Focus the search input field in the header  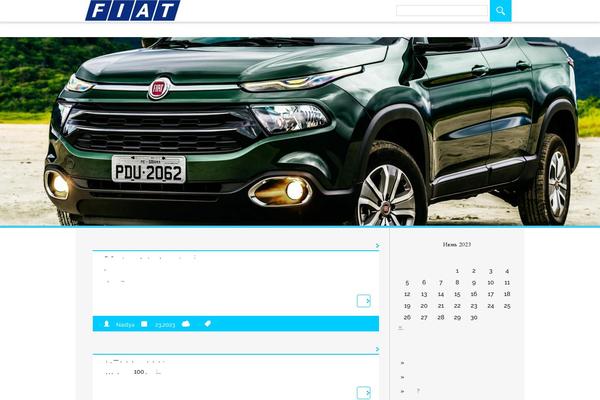442,11
